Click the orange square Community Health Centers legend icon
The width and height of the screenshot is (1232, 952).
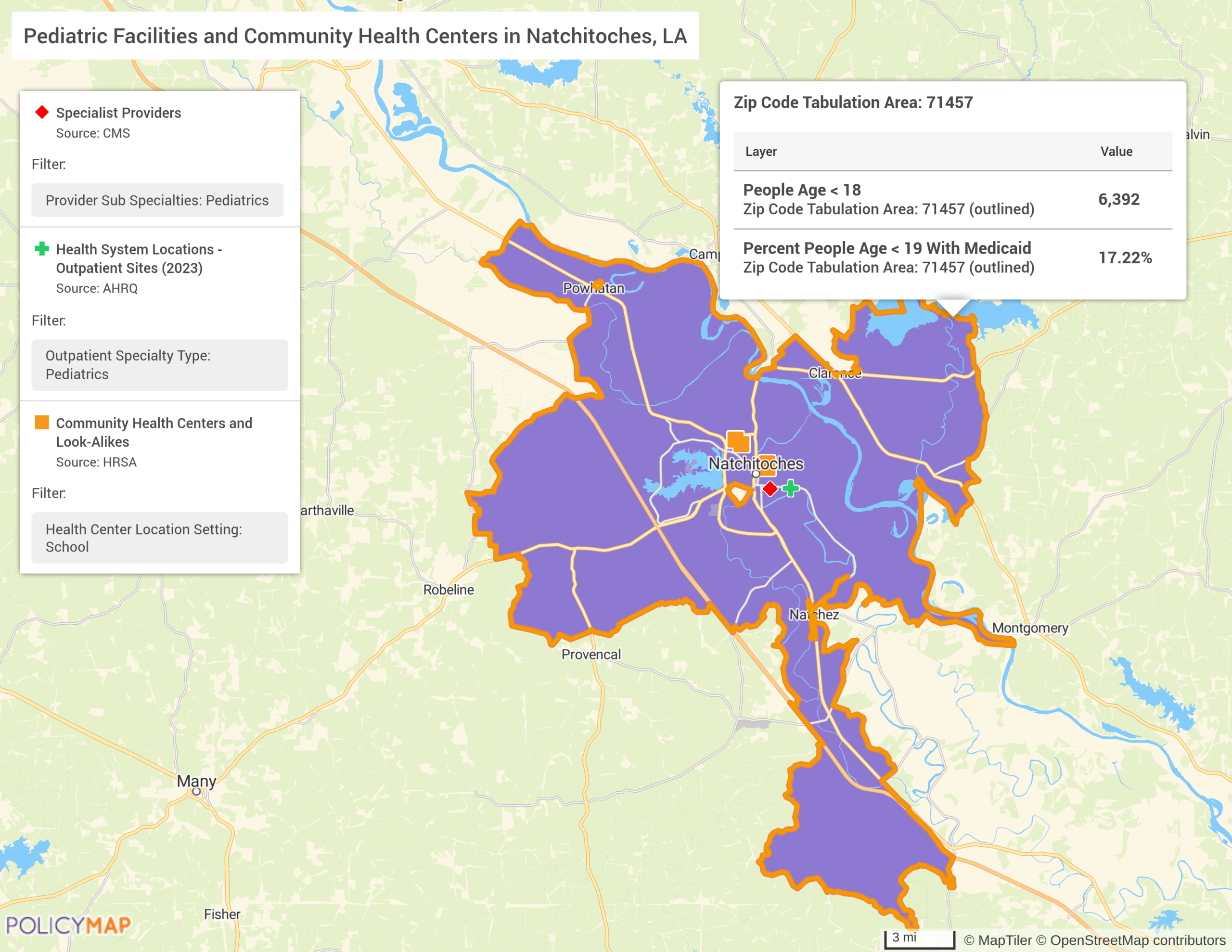pos(42,423)
